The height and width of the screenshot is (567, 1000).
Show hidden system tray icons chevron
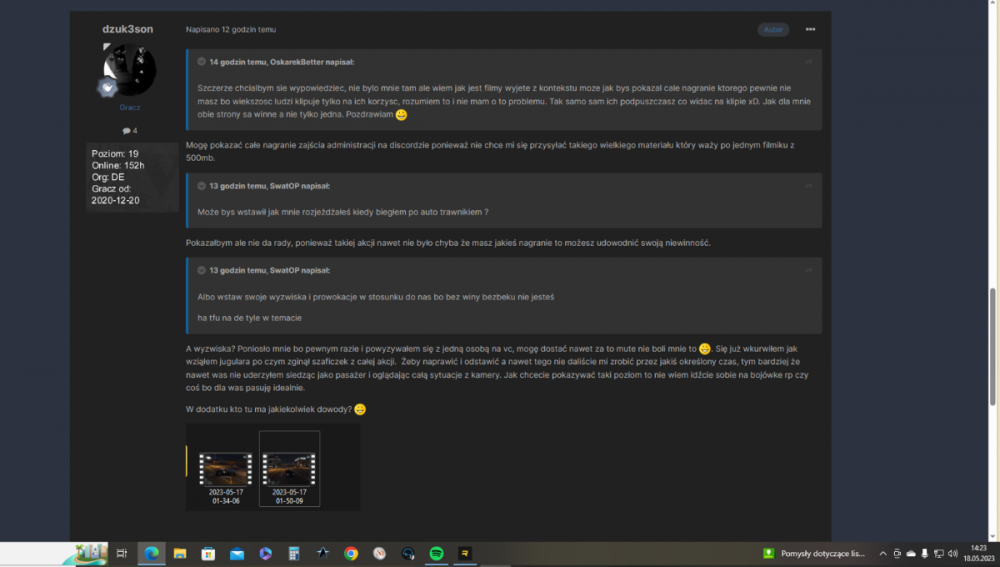[x=883, y=554]
